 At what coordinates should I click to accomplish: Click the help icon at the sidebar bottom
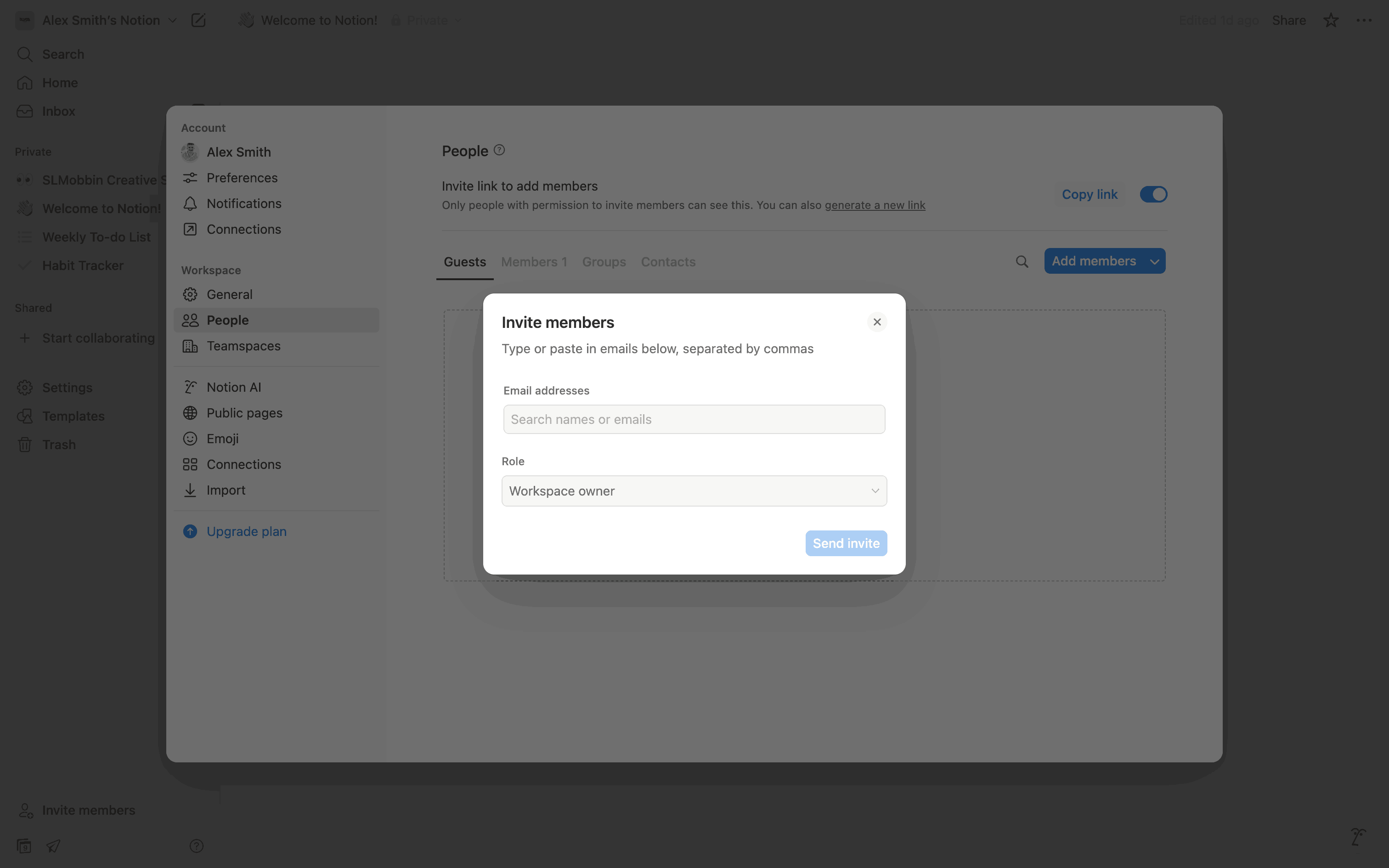coord(196,845)
